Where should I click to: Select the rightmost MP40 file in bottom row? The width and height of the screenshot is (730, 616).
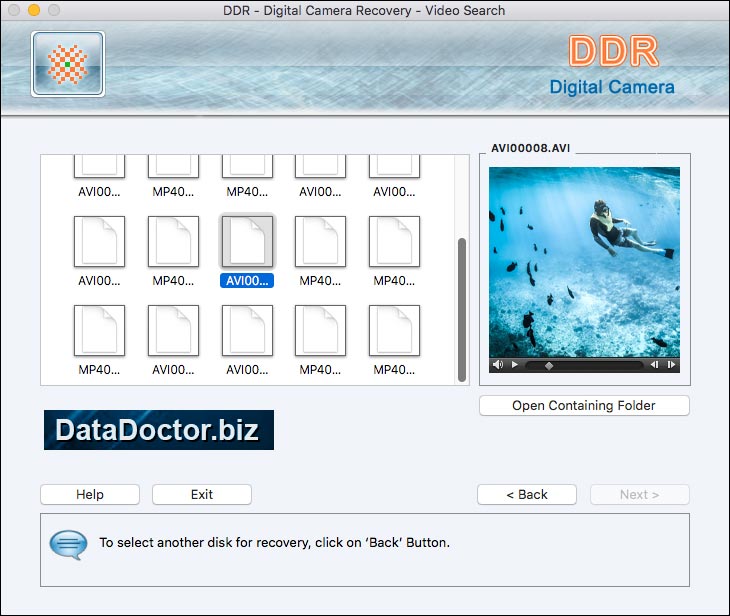[394, 332]
